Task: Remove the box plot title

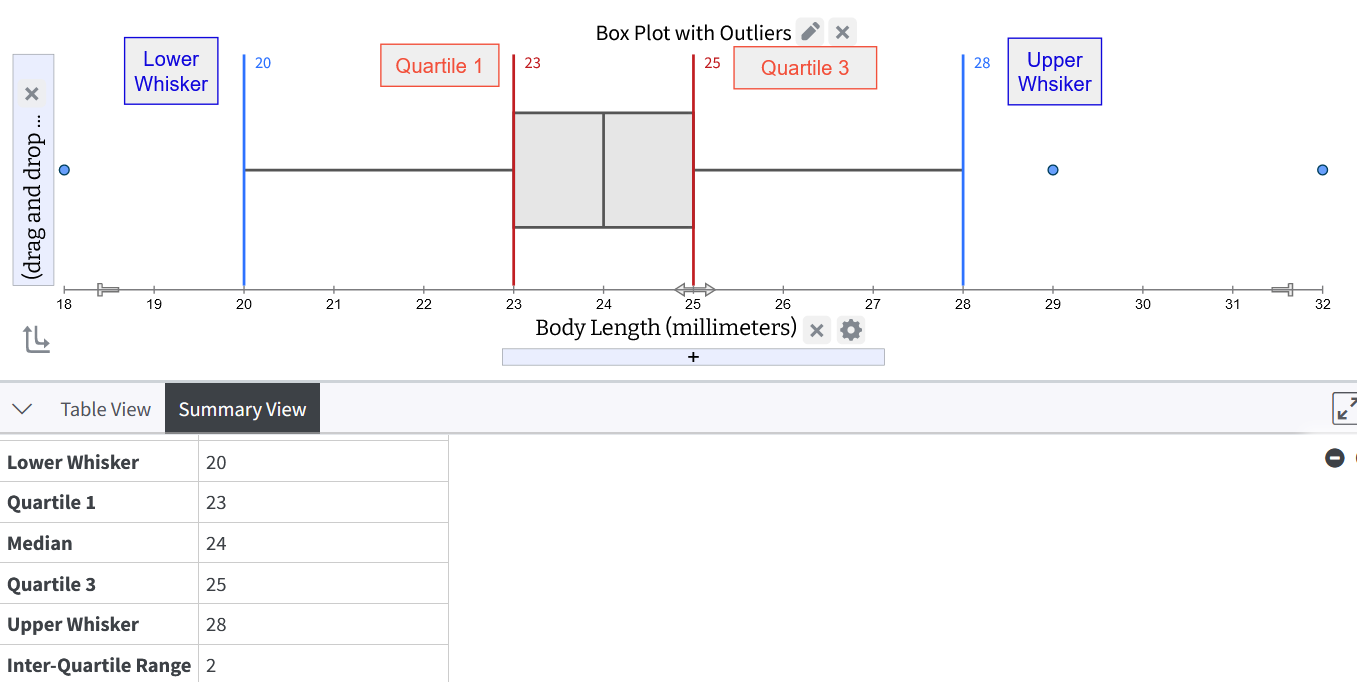Action: [843, 32]
